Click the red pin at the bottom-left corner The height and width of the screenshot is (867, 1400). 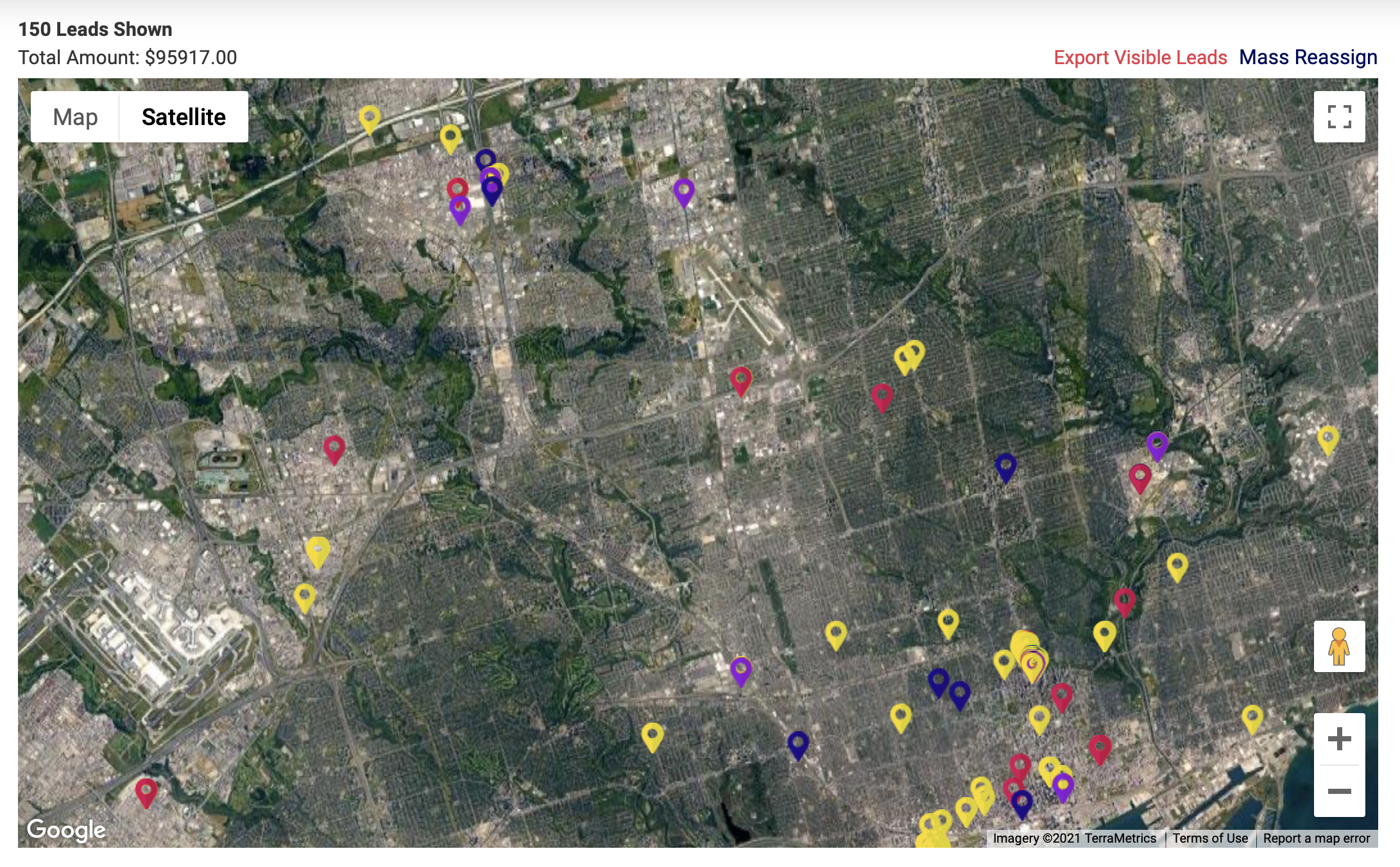click(x=146, y=793)
